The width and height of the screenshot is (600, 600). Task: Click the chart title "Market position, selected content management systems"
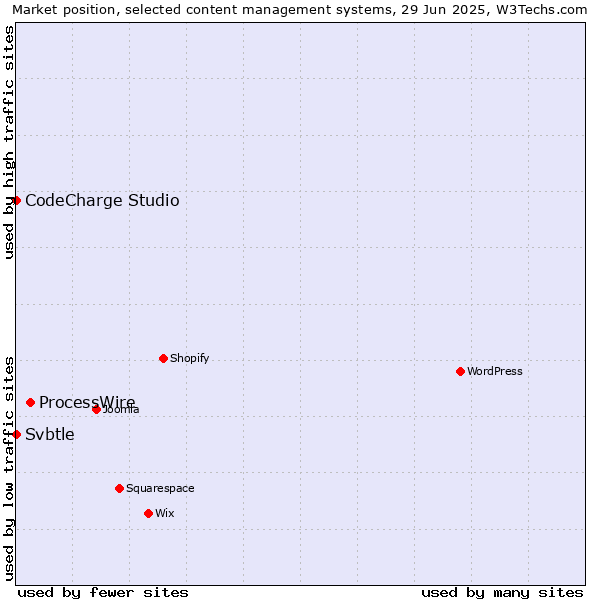tap(204, 10)
